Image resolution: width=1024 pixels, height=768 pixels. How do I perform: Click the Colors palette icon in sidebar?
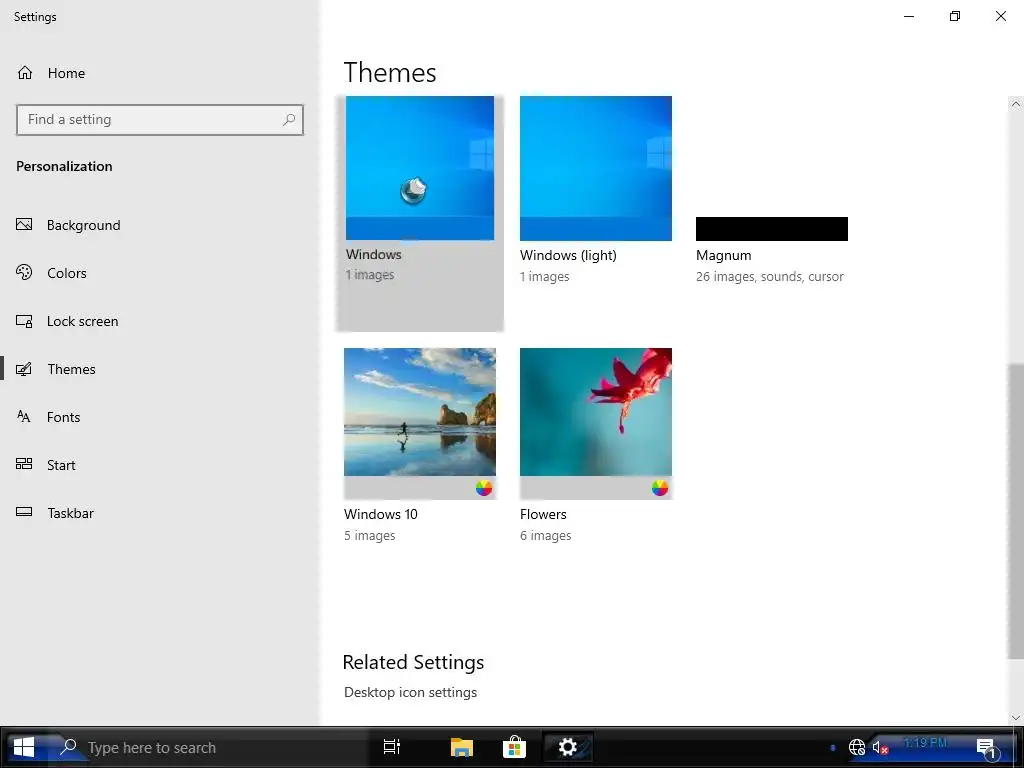24,272
